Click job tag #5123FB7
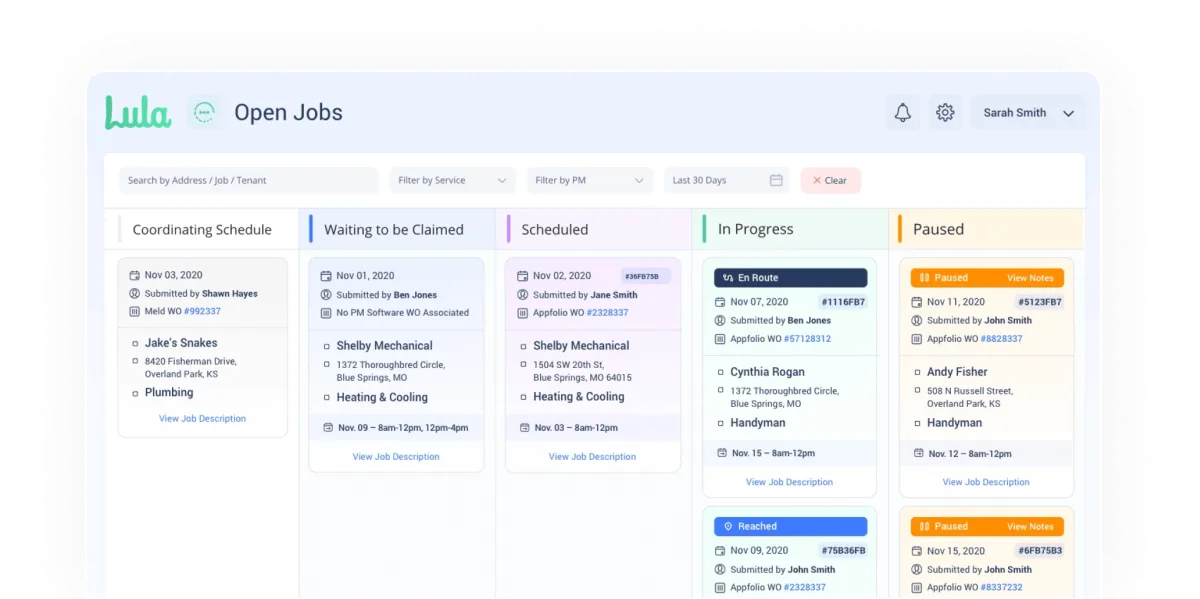Viewport: 1200px width, 599px height. 1040,302
